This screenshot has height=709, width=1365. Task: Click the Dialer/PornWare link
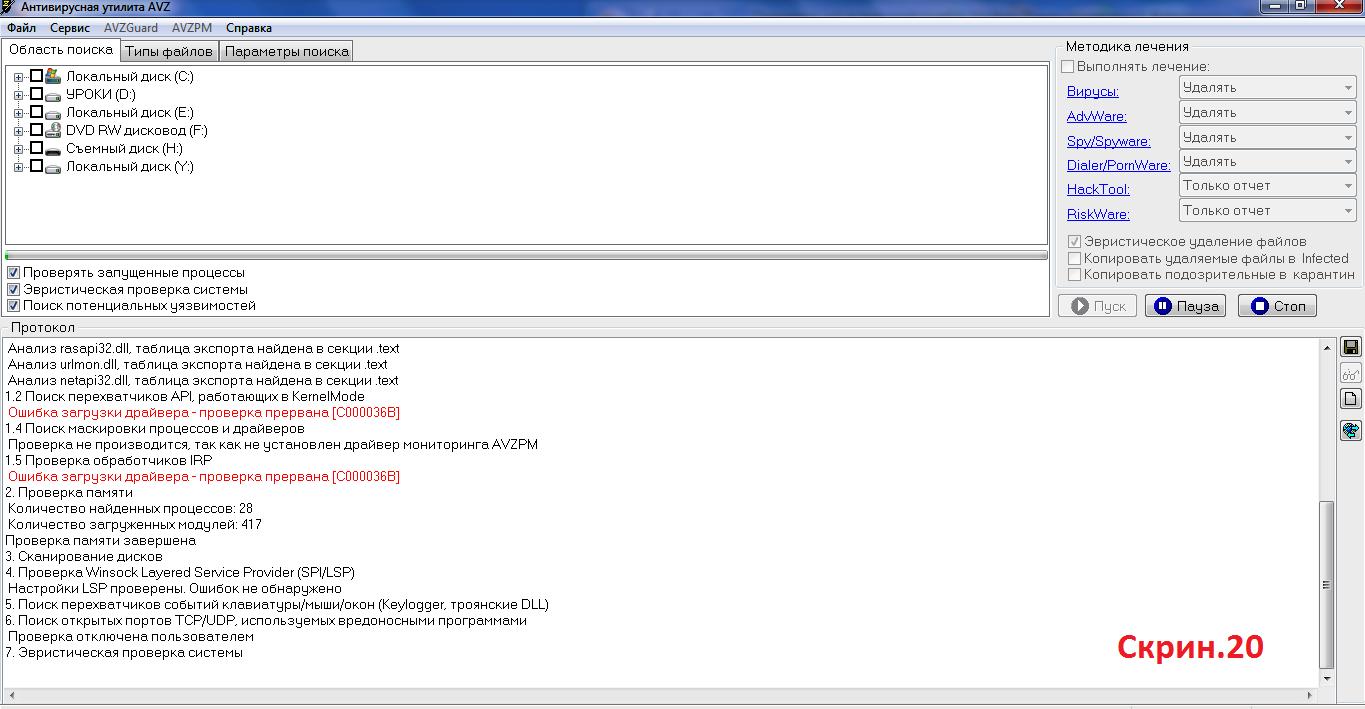(x=1119, y=166)
